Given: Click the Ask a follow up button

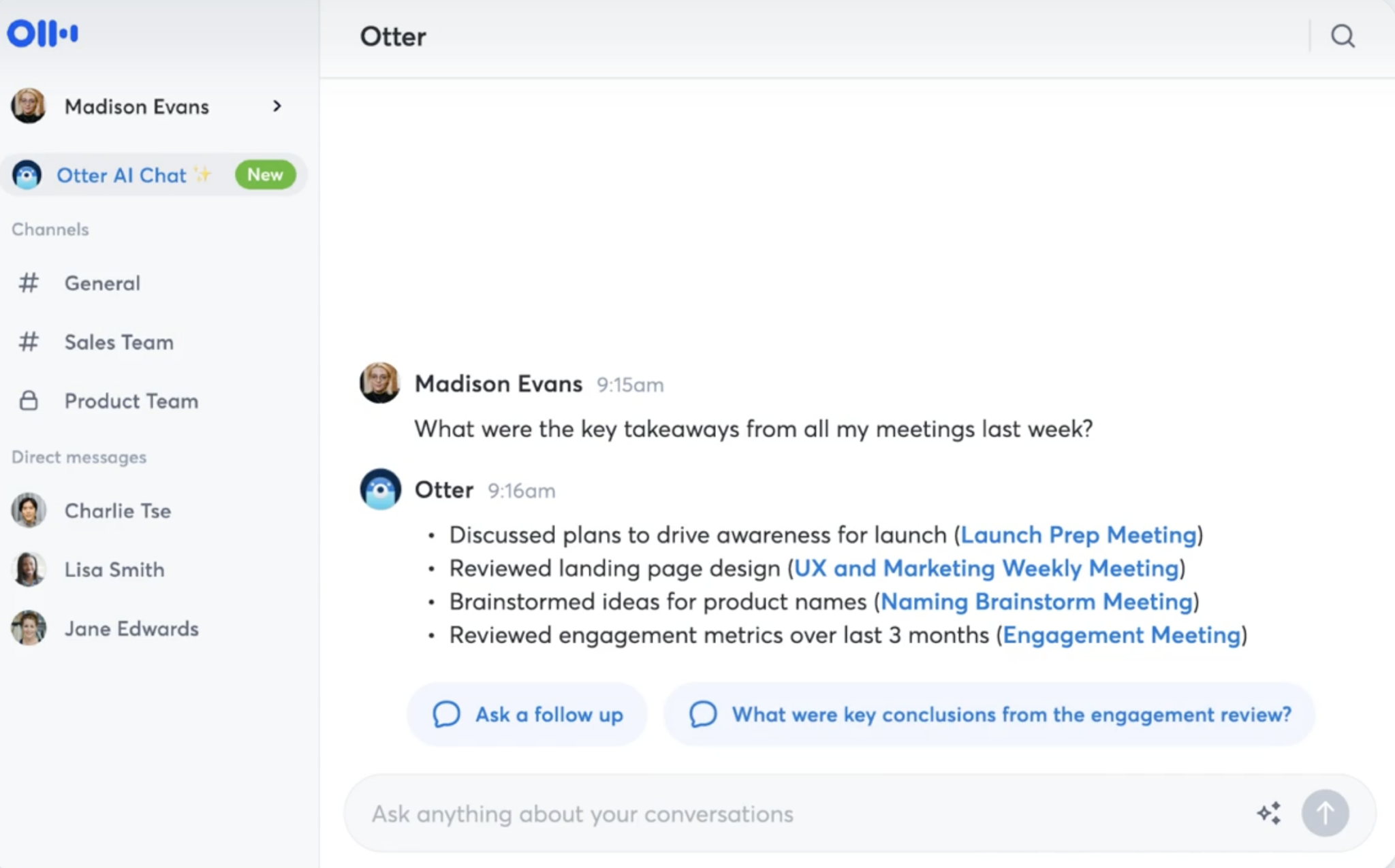Looking at the screenshot, I should (527, 714).
